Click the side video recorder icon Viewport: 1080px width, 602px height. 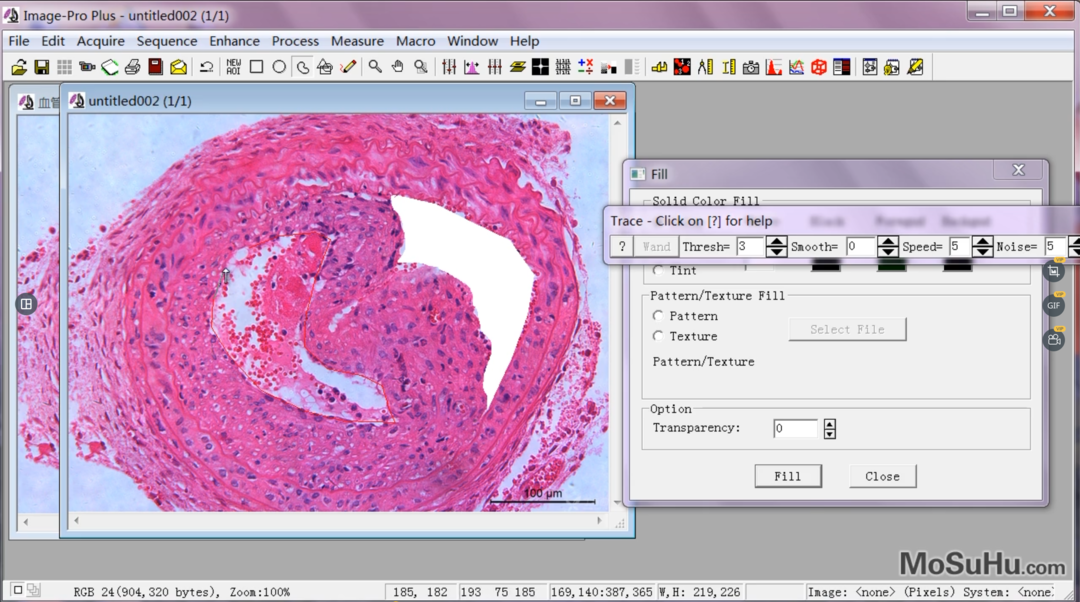[x=1055, y=339]
